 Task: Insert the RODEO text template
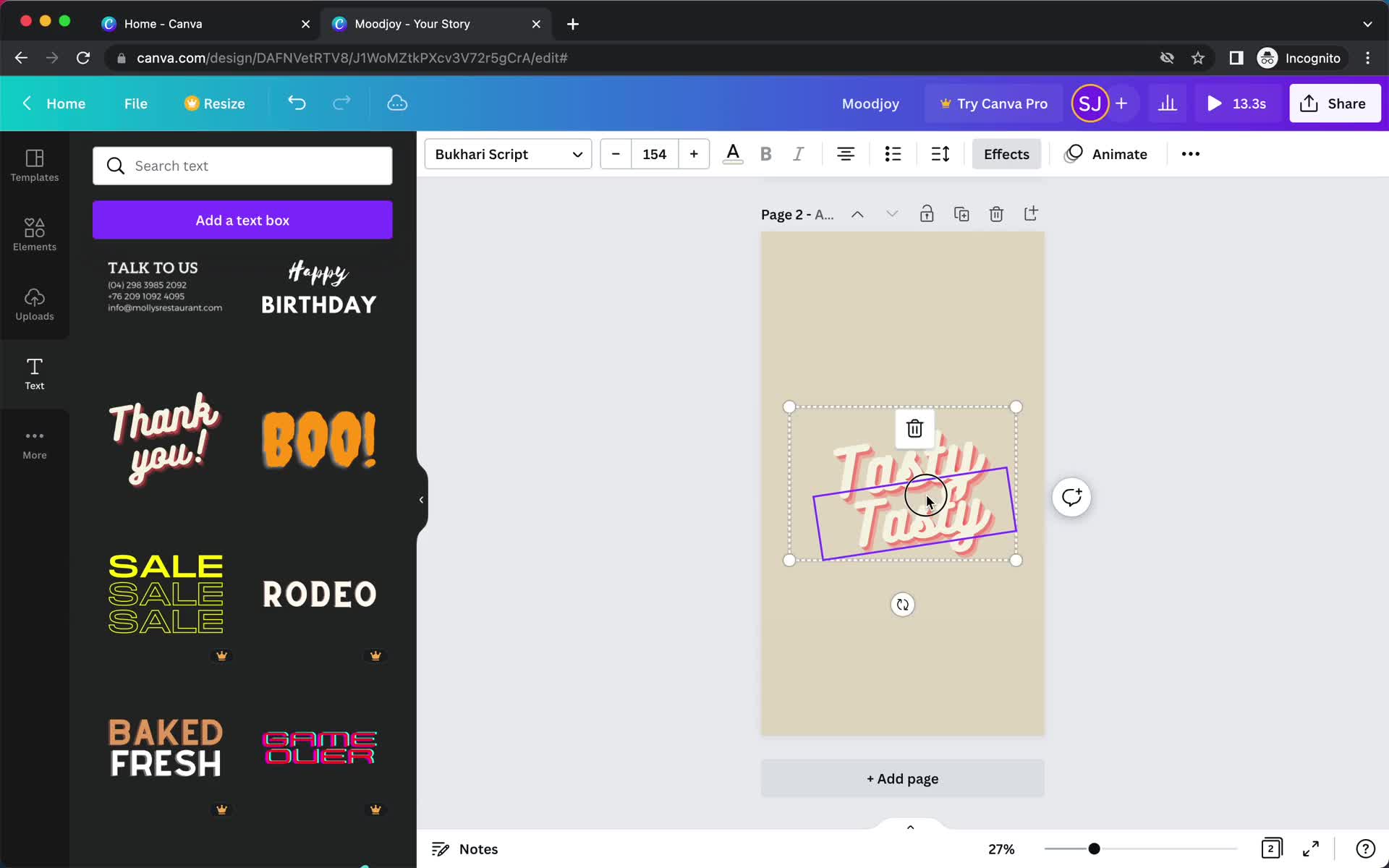(319, 595)
